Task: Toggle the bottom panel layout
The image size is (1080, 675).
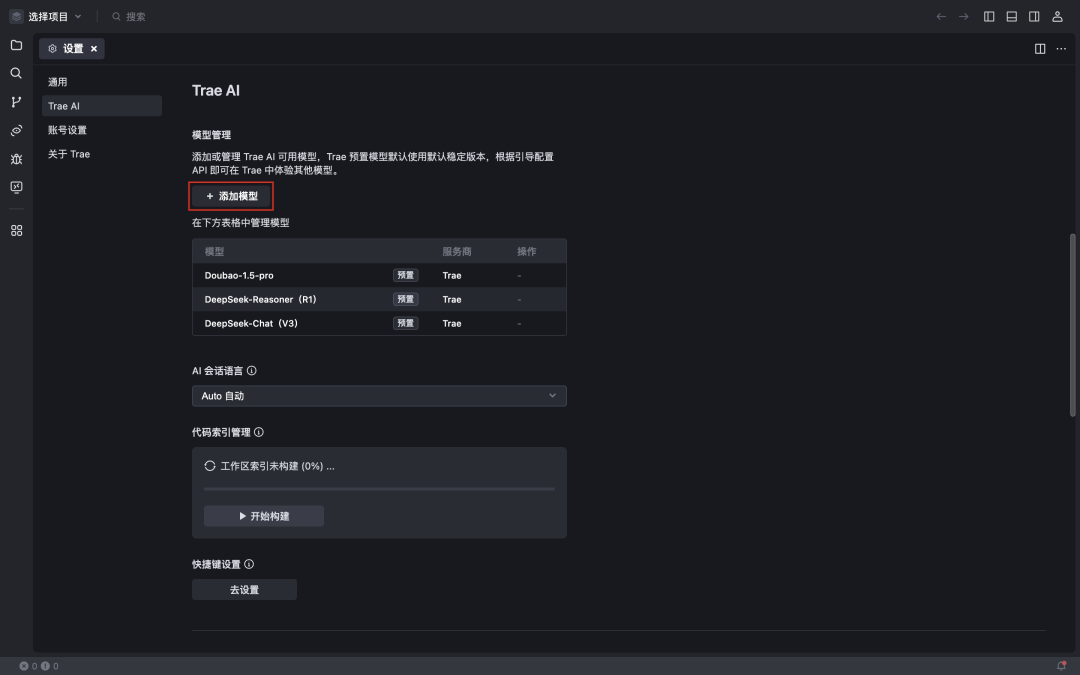Action: [x=1011, y=16]
